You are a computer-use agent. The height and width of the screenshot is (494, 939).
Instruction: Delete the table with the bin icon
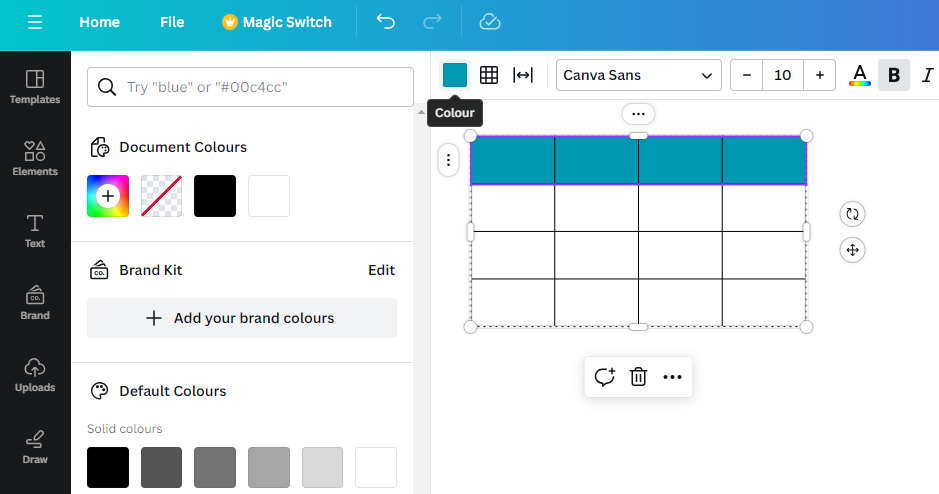point(638,377)
